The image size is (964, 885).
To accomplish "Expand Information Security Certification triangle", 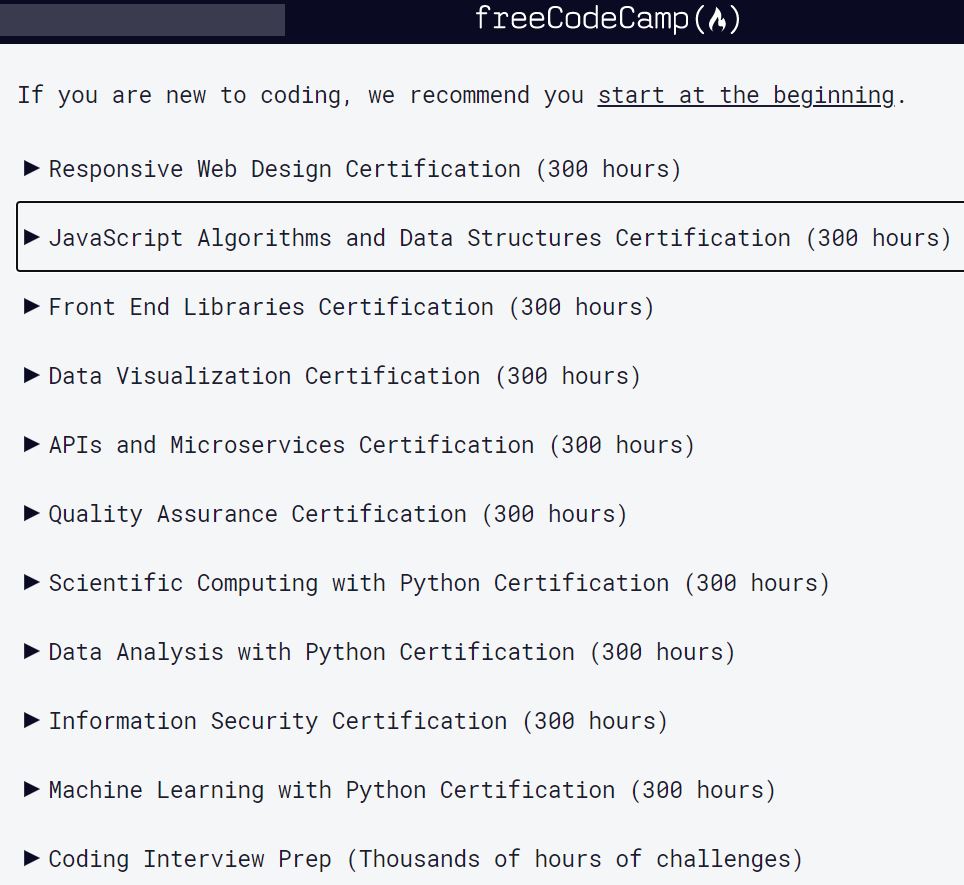I will (31, 720).
